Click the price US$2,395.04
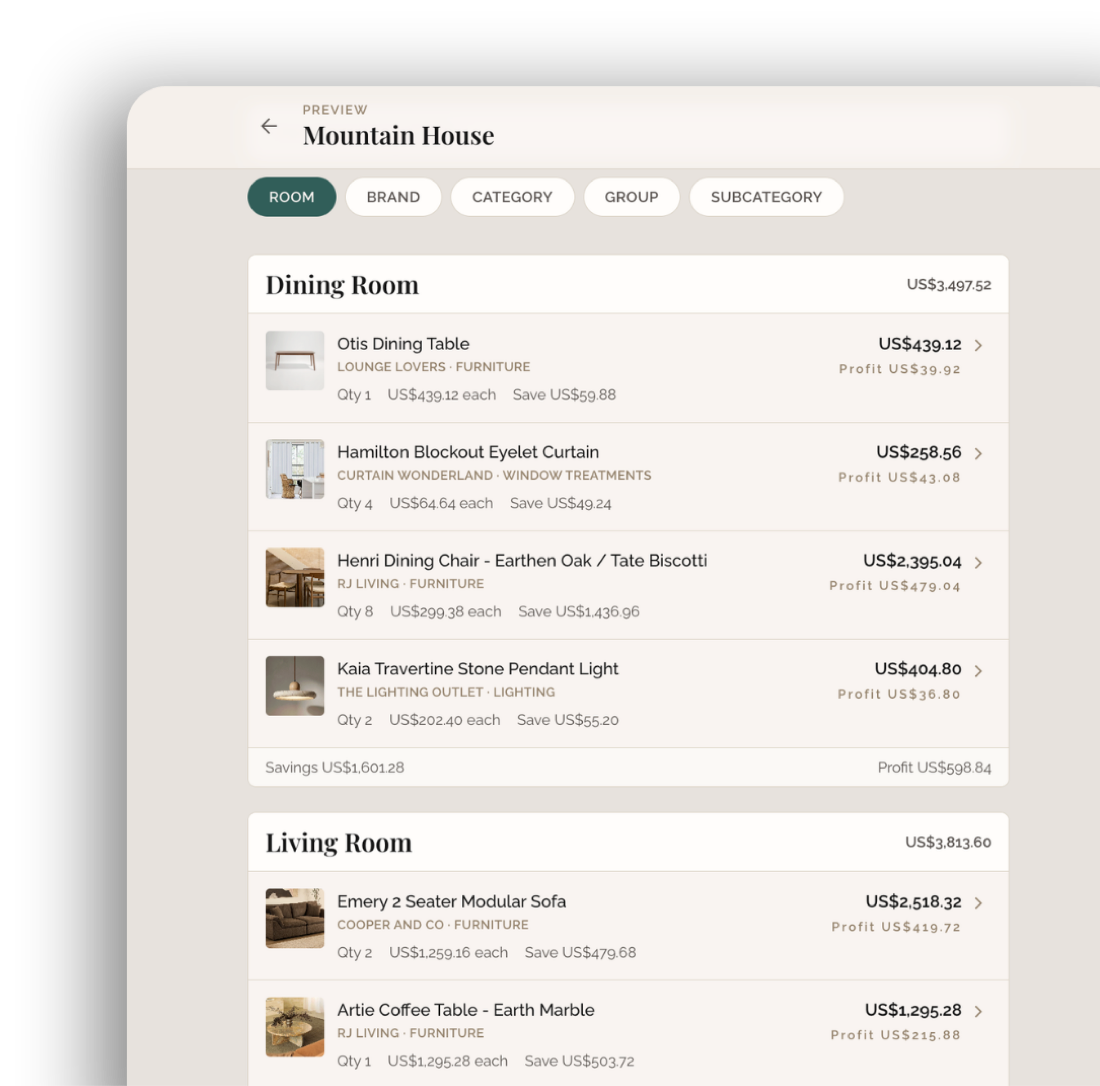Viewport: 1100px width, 1086px height. pyautogui.click(x=912, y=561)
